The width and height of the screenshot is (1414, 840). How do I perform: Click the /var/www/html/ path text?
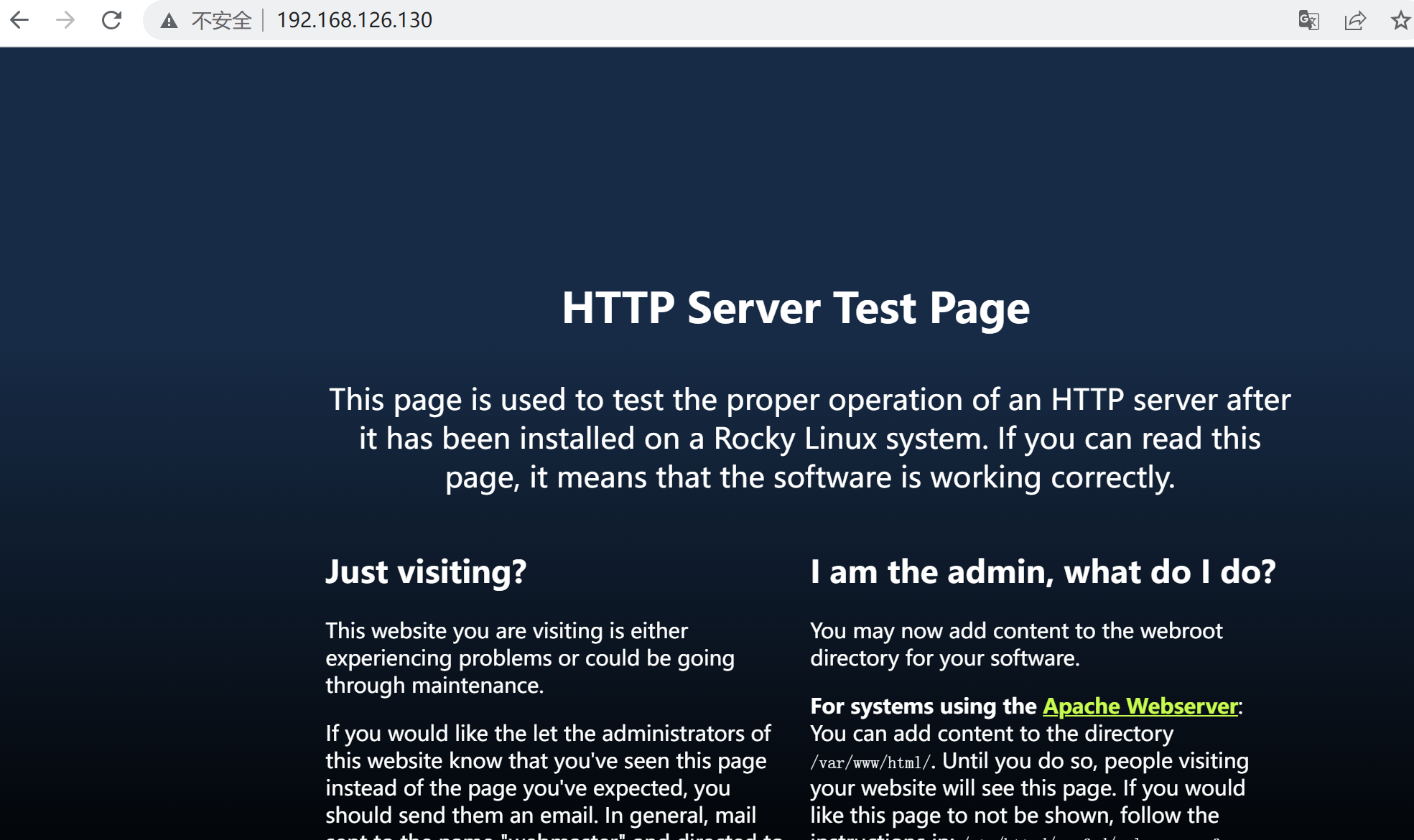870,762
